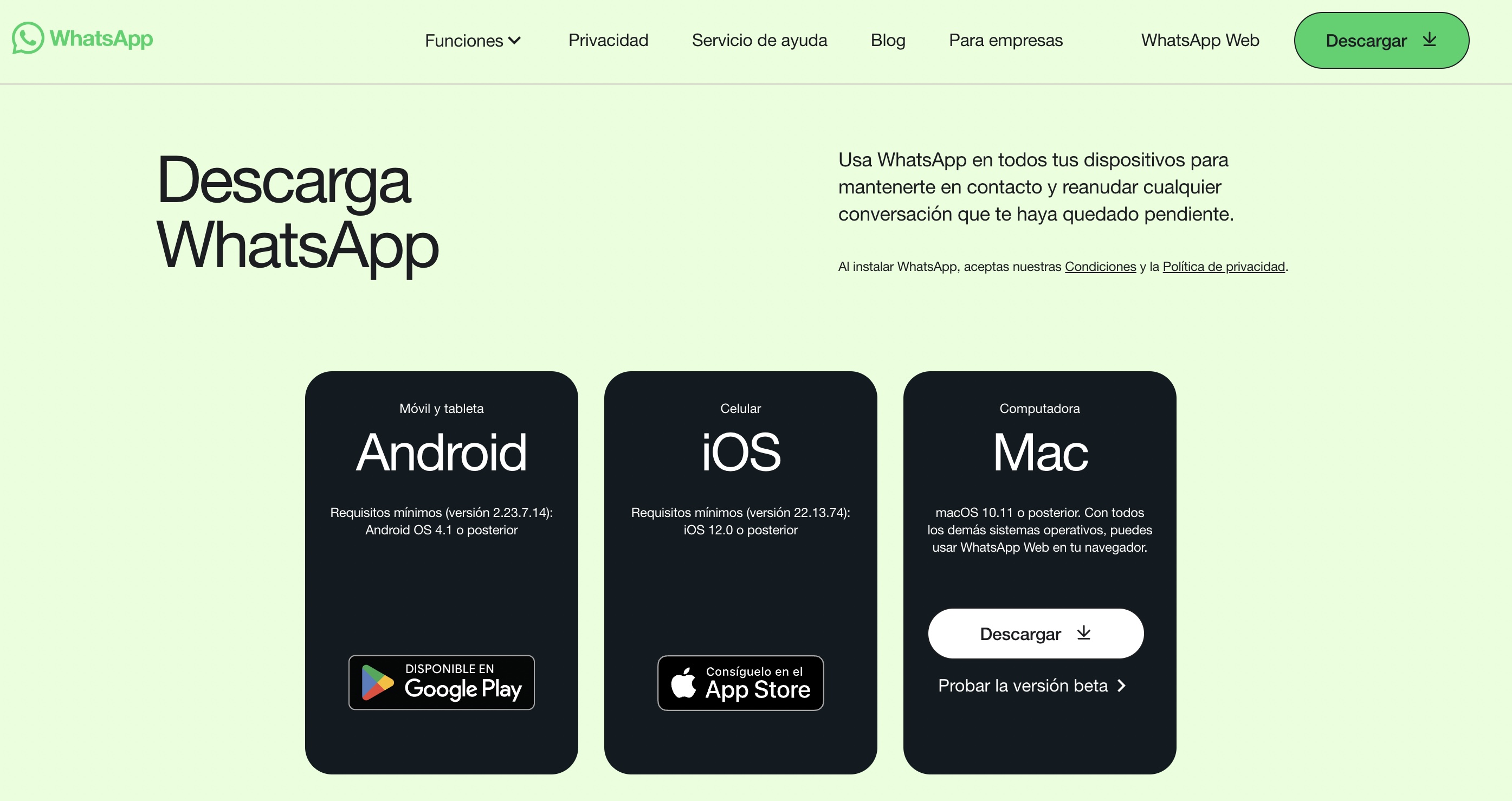Navigate to Blog section
Screen dimensions: 1512x801
pos(888,40)
